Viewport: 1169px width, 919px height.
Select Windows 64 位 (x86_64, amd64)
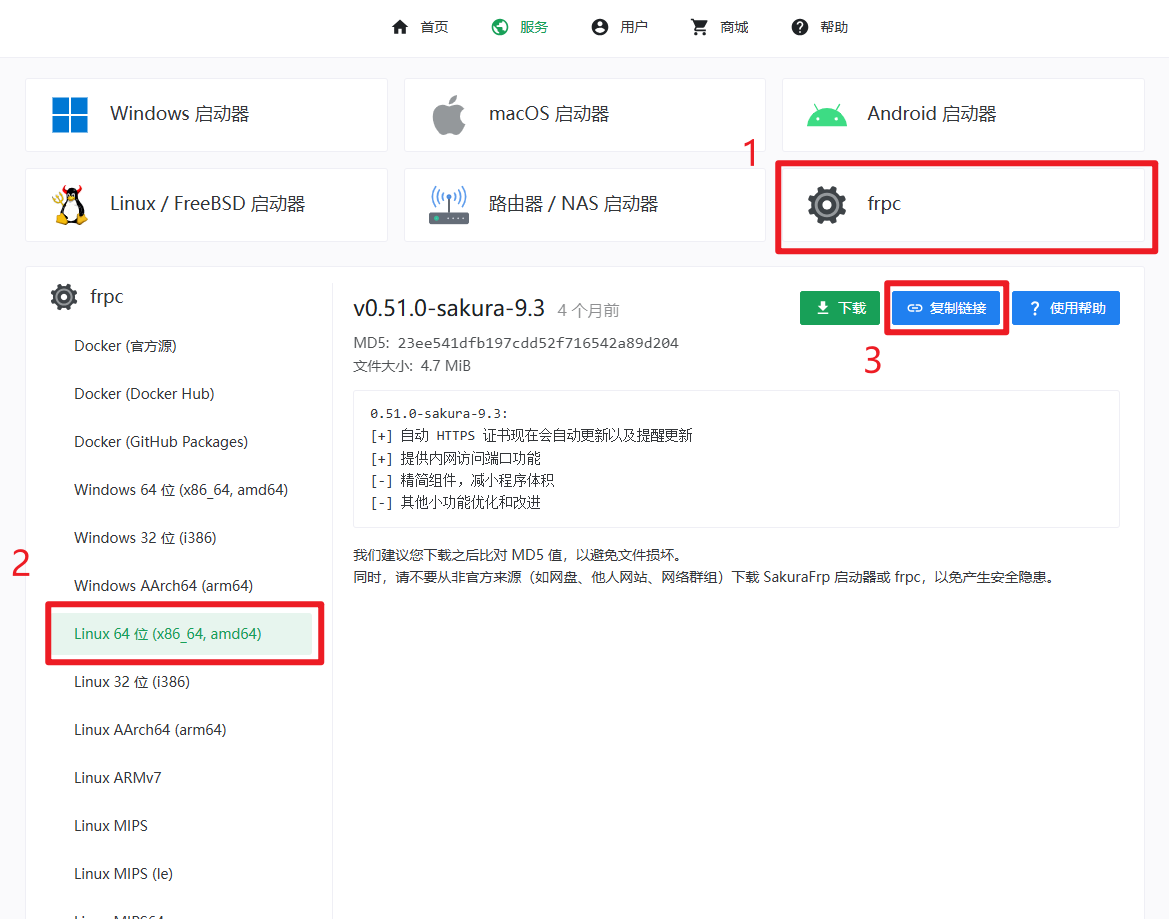(x=181, y=490)
